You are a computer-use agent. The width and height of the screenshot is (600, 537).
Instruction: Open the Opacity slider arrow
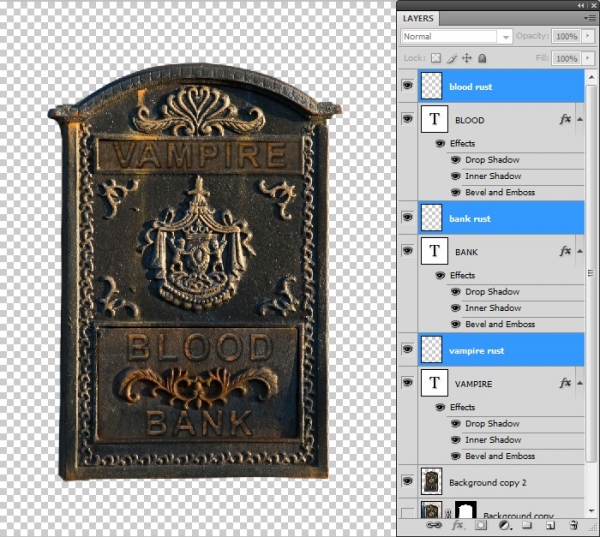point(588,36)
